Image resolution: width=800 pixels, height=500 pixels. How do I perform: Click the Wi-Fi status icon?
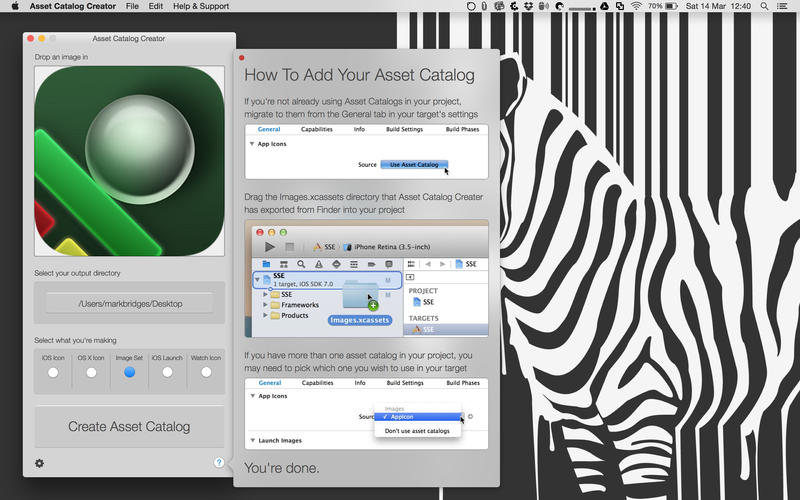[x=636, y=6]
